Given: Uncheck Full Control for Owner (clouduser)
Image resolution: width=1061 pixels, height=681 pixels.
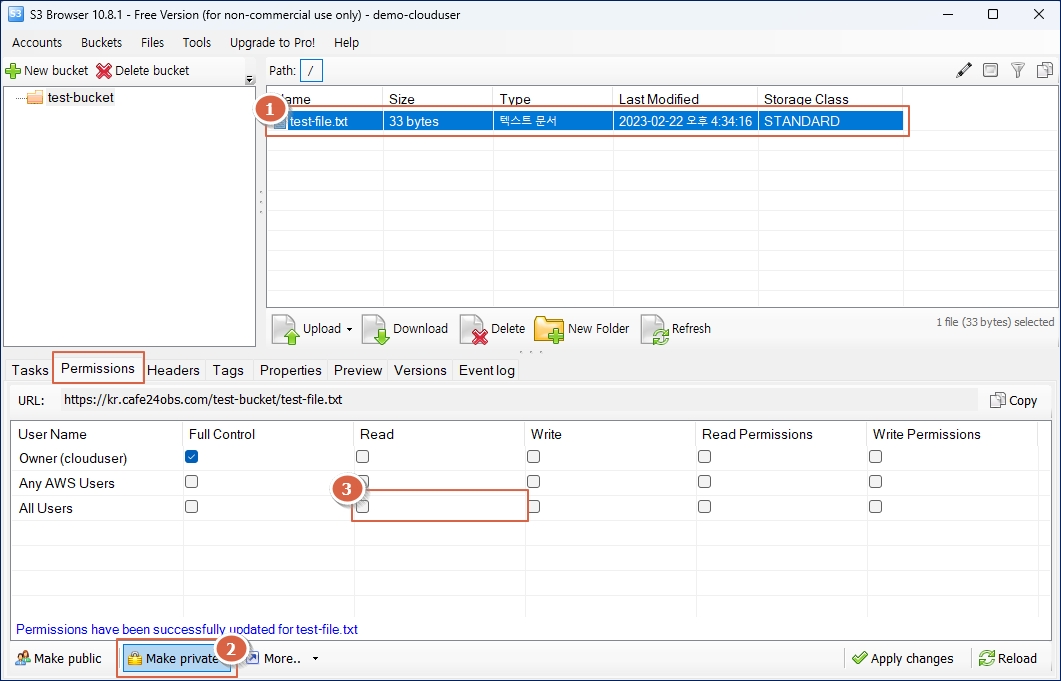Looking at the screenshot, I should 192,457.
